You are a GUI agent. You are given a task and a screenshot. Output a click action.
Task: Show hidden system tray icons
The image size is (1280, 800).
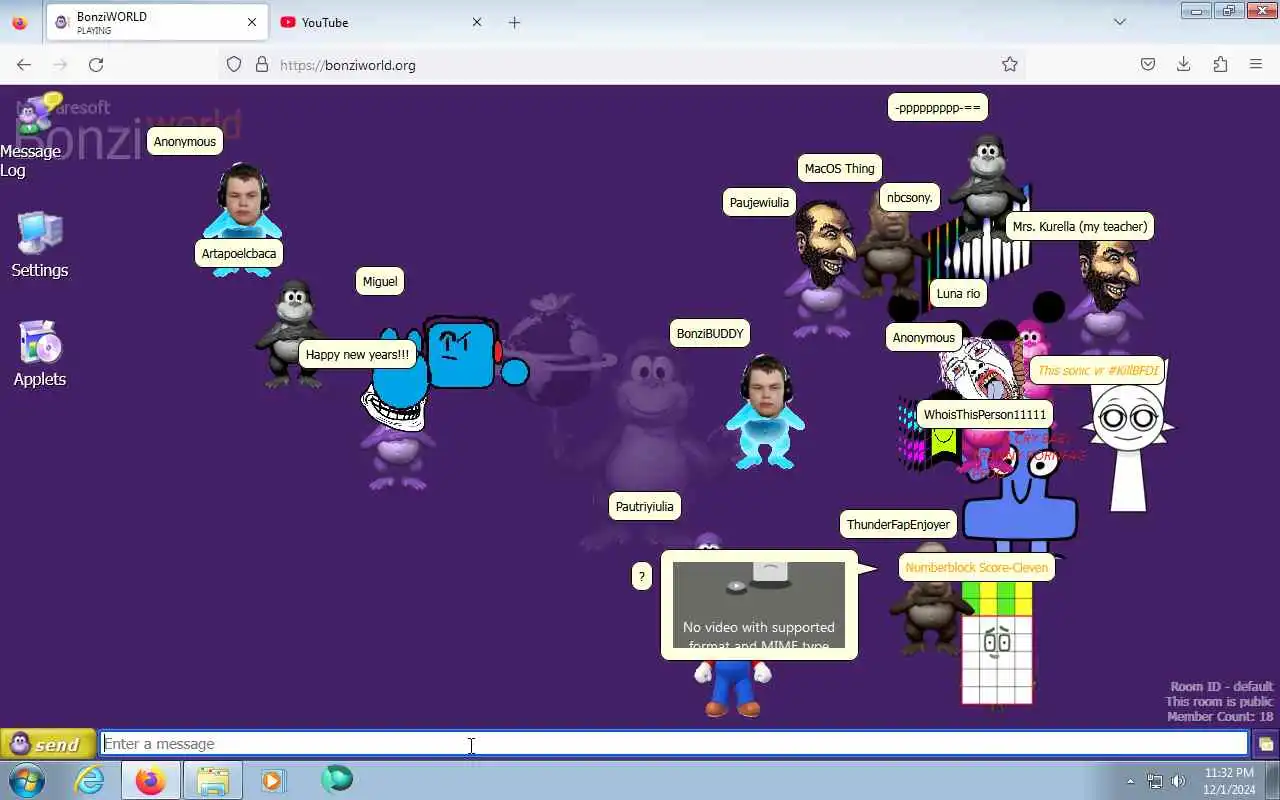pos(1131,781)
